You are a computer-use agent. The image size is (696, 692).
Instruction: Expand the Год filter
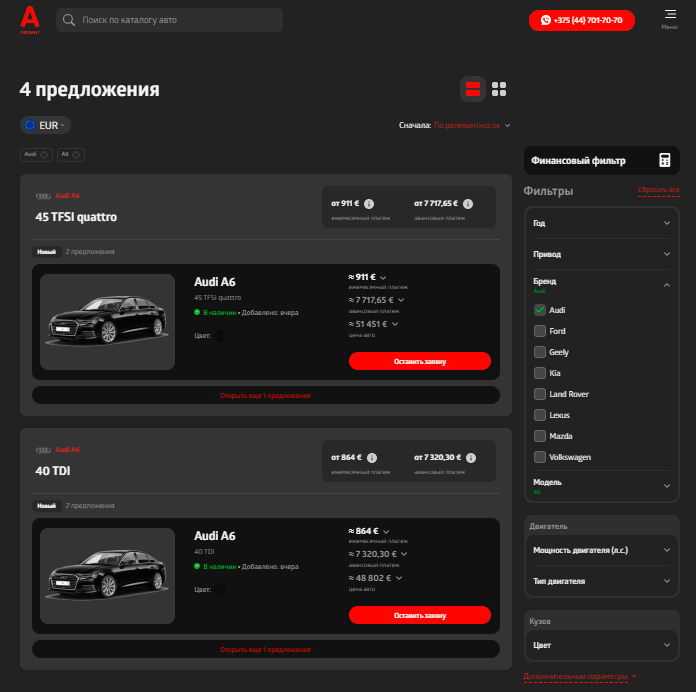click(x=601, y=223)
